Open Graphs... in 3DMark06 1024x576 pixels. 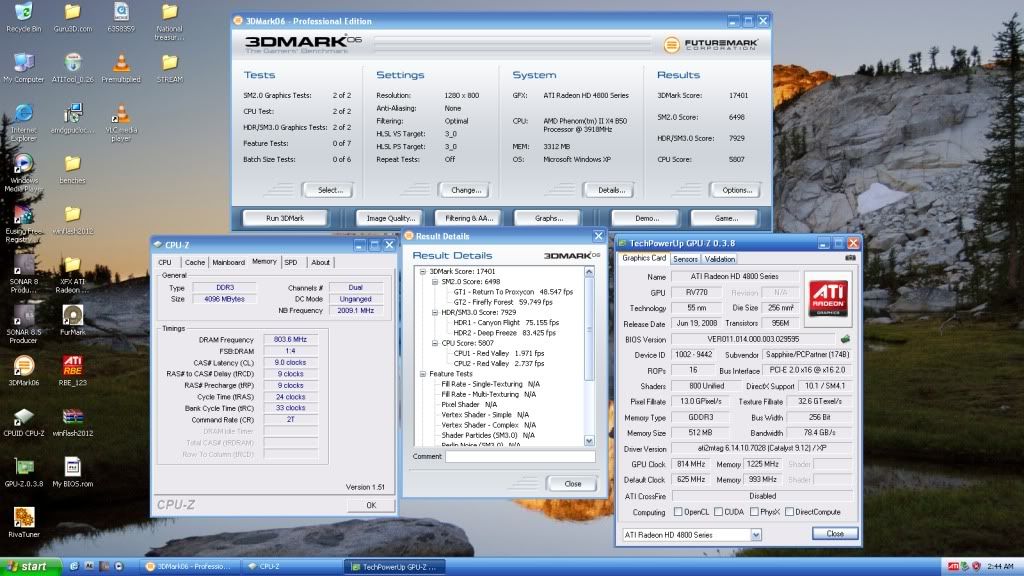pos(548,218)
